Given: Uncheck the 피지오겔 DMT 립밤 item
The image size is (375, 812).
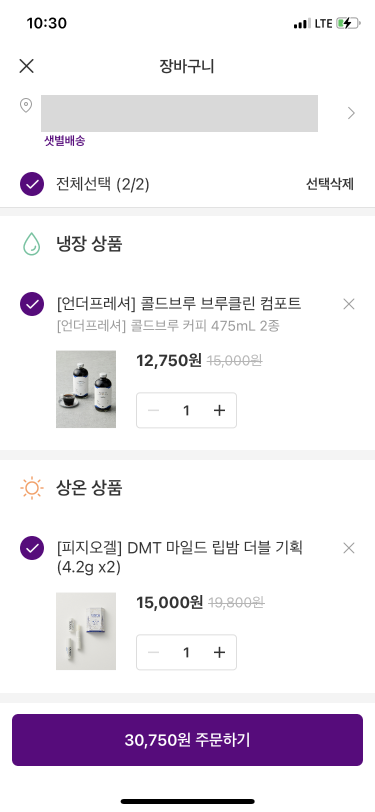Looking at the screenshot, I should pos(32,548).
